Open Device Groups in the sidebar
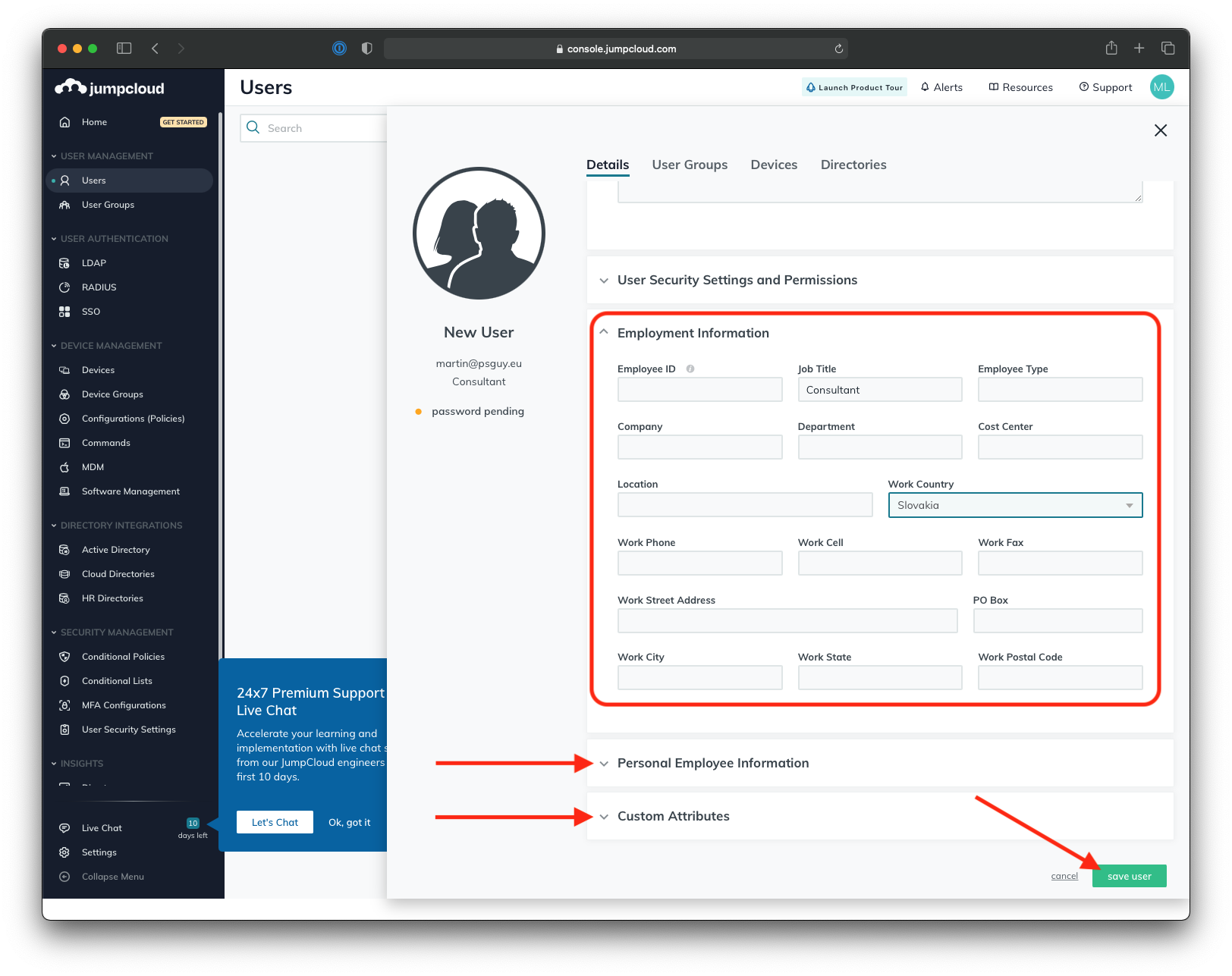The image size is (1232, 976). click(112, 394)
